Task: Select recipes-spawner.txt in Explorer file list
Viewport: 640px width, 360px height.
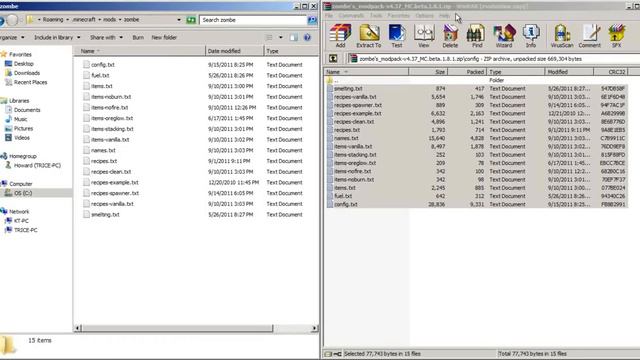Action: 115,193
